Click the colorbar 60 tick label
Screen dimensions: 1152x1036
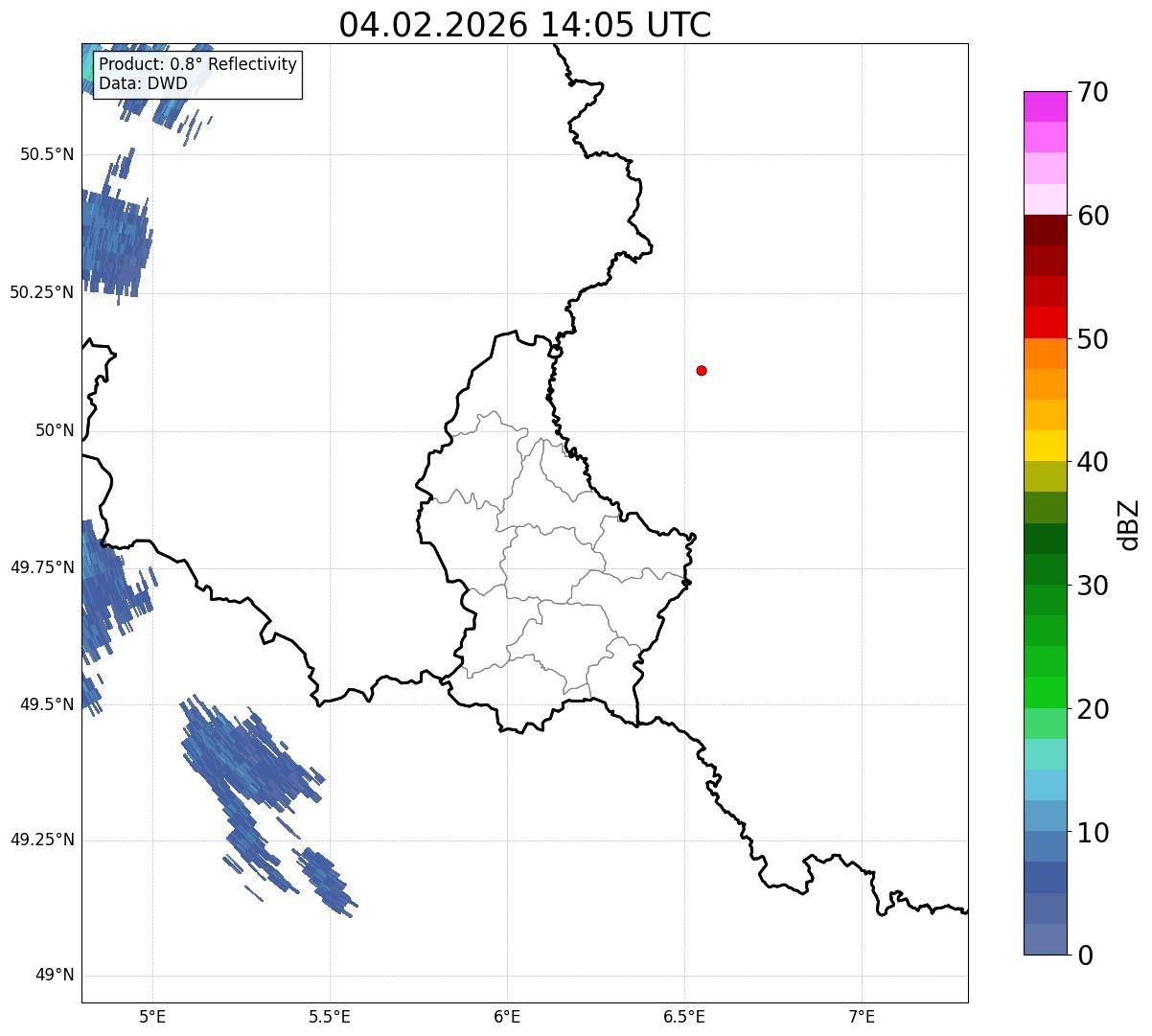[x=1093, y=216]
